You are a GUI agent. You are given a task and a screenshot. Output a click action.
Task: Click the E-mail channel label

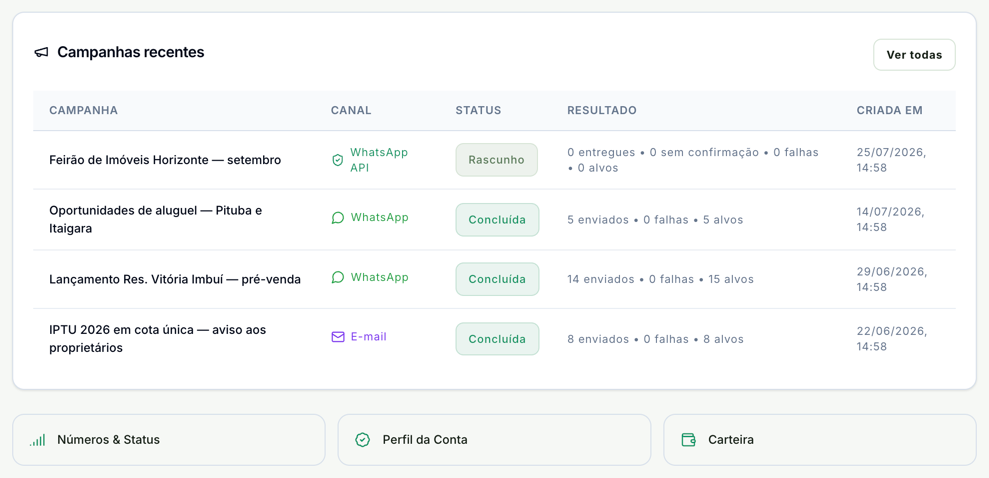point(368,337)
